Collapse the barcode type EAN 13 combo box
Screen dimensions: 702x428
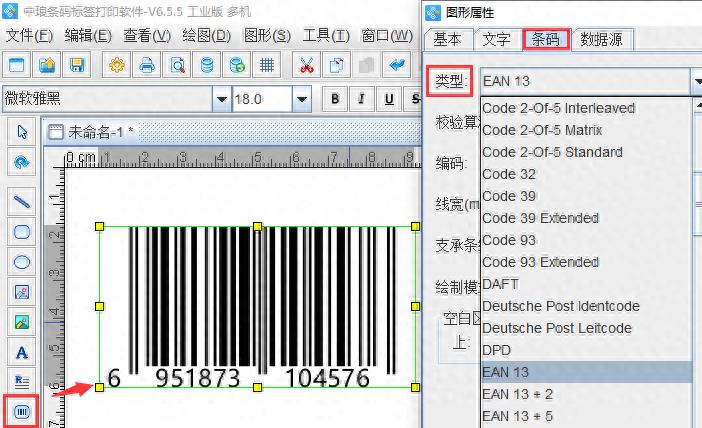click(x=694, y=81)
